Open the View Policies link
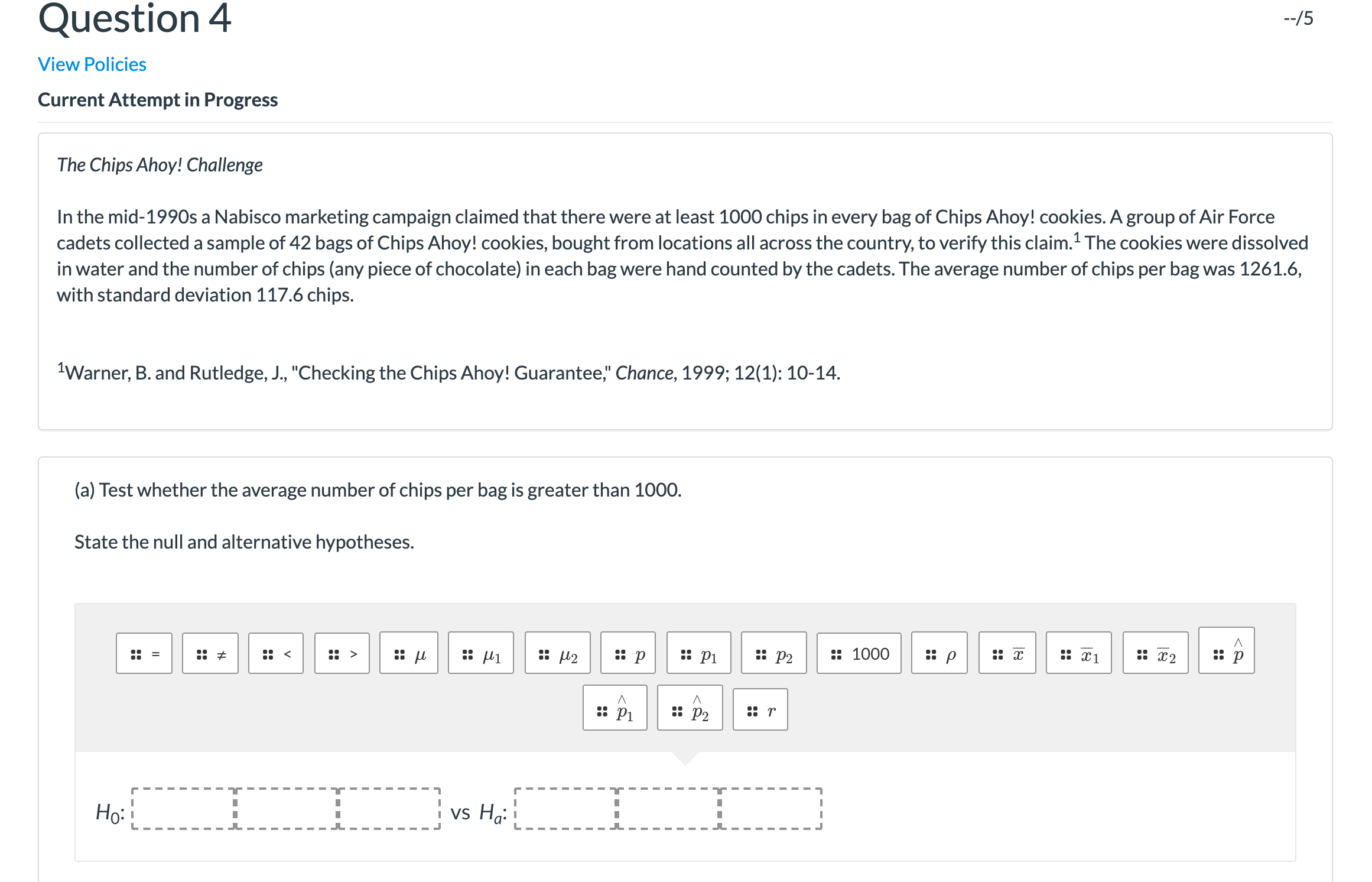Screen dimensions: 1372x882 (x=92, y=64)
